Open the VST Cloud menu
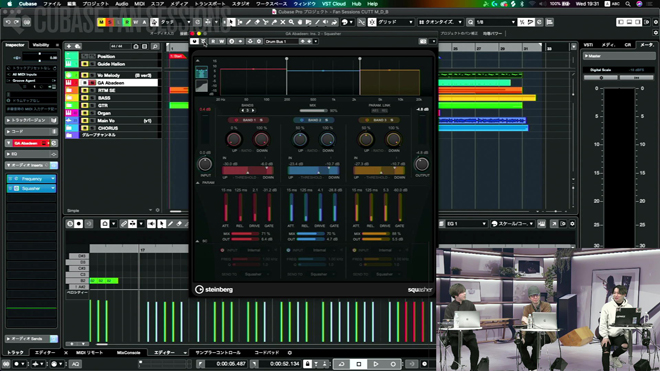Image resolution: width=660 pixels, height=371 pixels. coord(334,4)
